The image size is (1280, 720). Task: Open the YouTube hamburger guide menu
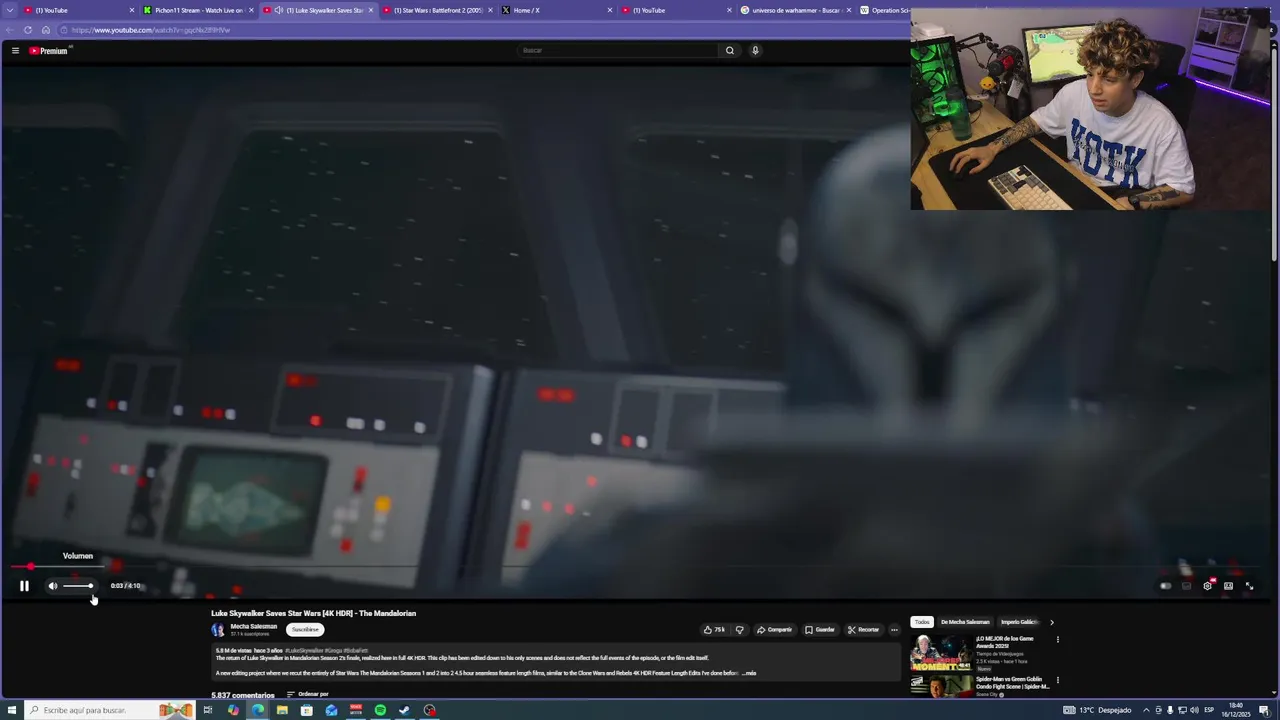point(15,50)
